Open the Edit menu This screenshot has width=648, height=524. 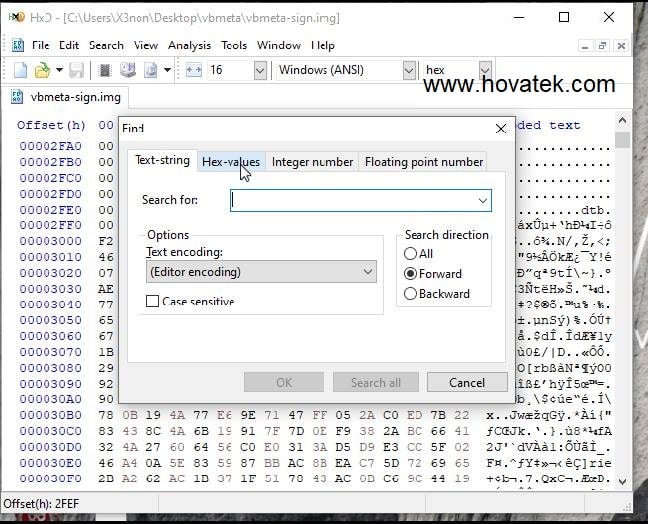coord(69,45)
